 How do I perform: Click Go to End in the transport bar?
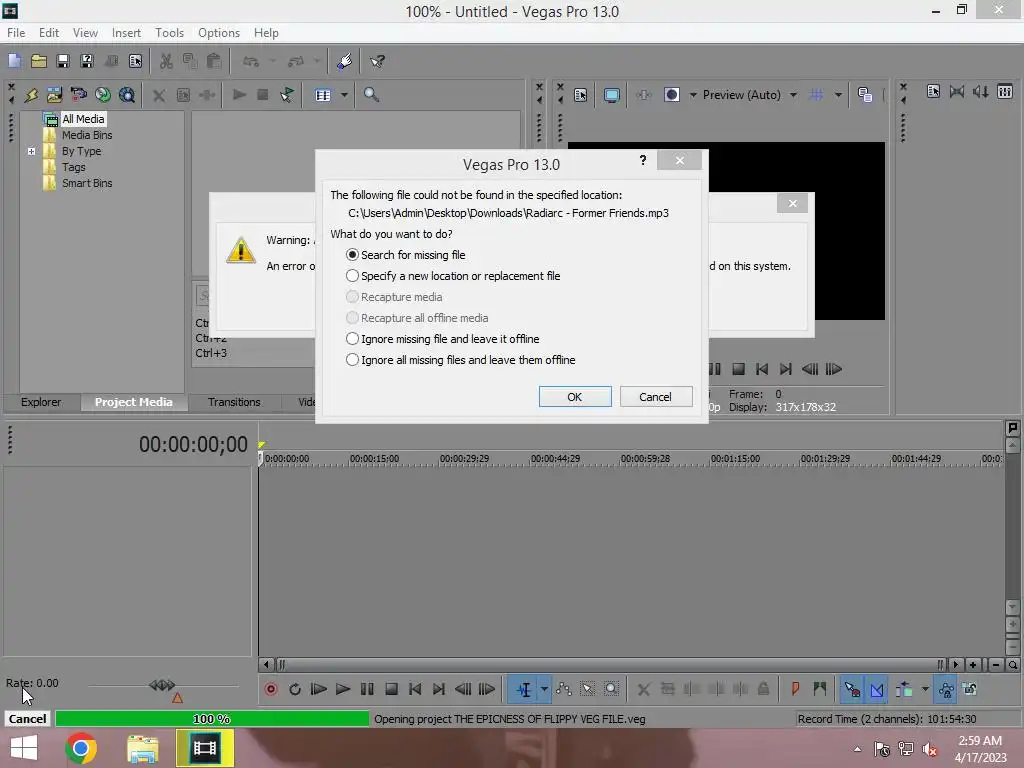(x=439, y=689)
